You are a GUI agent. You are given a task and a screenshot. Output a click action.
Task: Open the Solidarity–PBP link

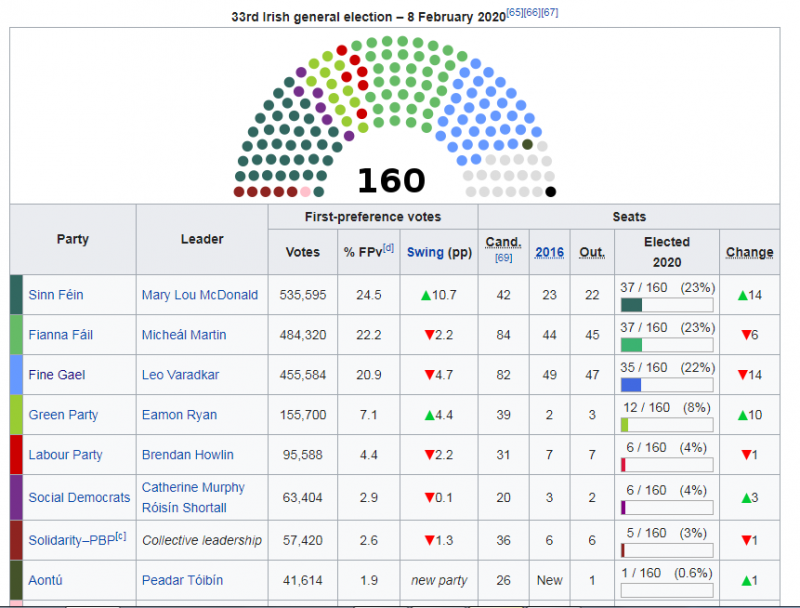click(x=71, y=540)
